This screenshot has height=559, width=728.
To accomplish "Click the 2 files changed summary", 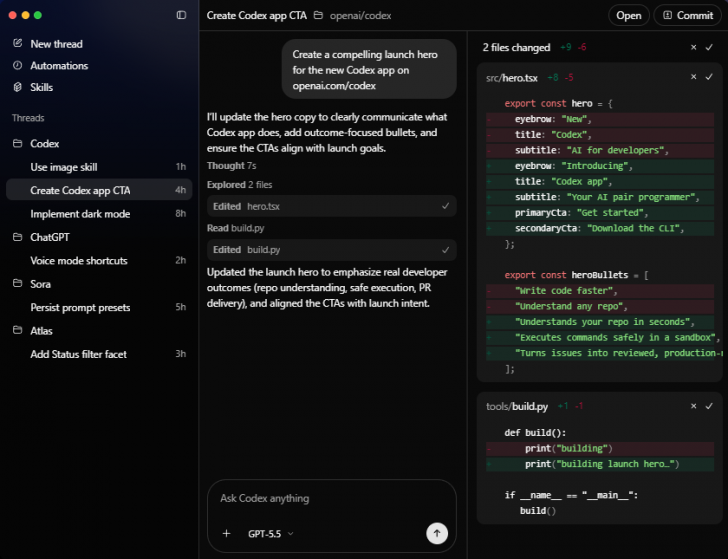I will pos(516,47).
